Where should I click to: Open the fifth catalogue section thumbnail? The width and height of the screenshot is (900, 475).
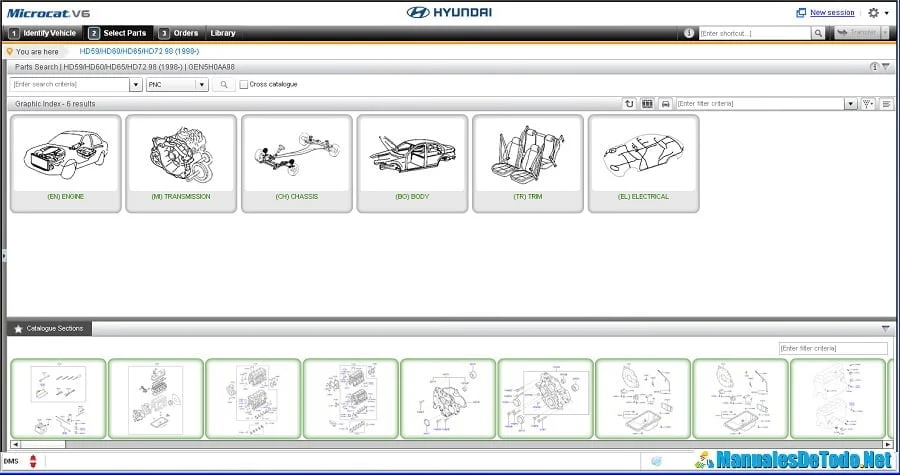[x=448, y=399]
